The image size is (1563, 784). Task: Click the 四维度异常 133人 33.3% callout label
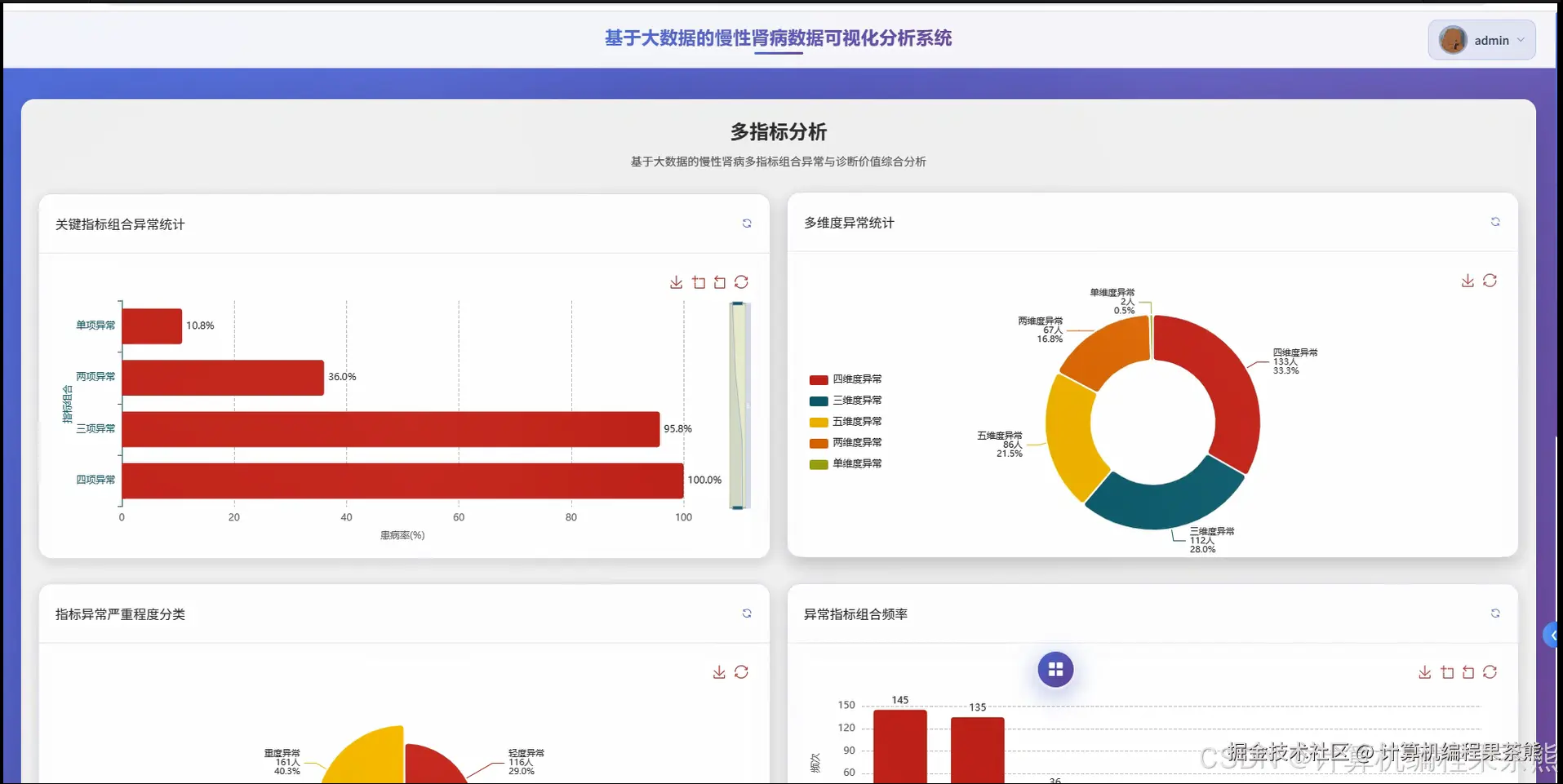1295,361
